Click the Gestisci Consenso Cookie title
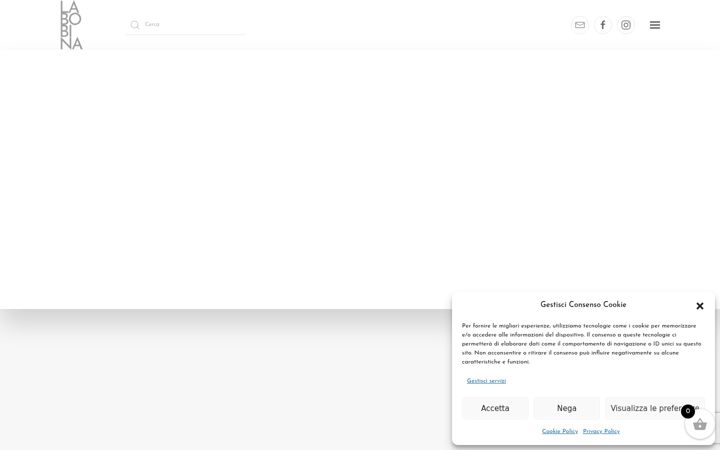Viewport: 720px width, 450px height. coord(583,304)
